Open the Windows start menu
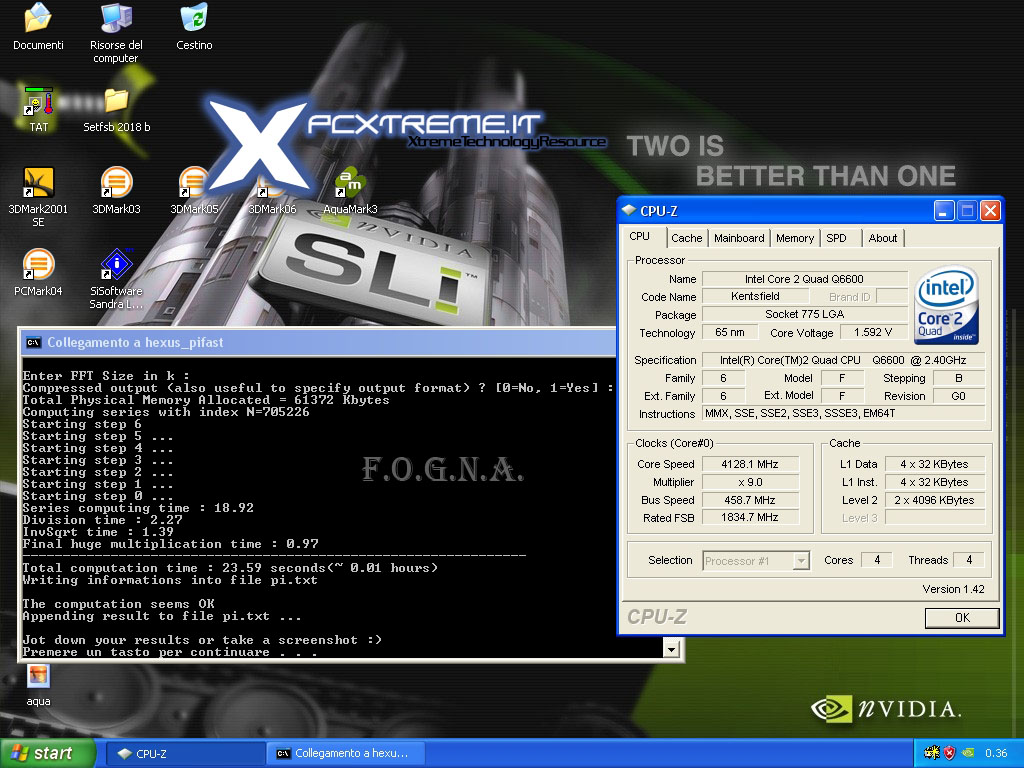Viewport: 1024px width, 768px height. [47, 754]
